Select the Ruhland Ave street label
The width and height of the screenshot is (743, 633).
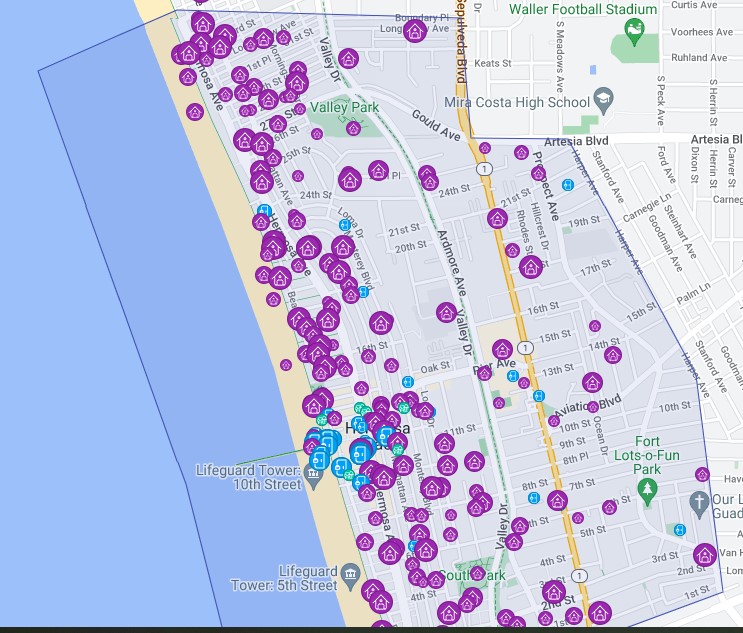699,58
